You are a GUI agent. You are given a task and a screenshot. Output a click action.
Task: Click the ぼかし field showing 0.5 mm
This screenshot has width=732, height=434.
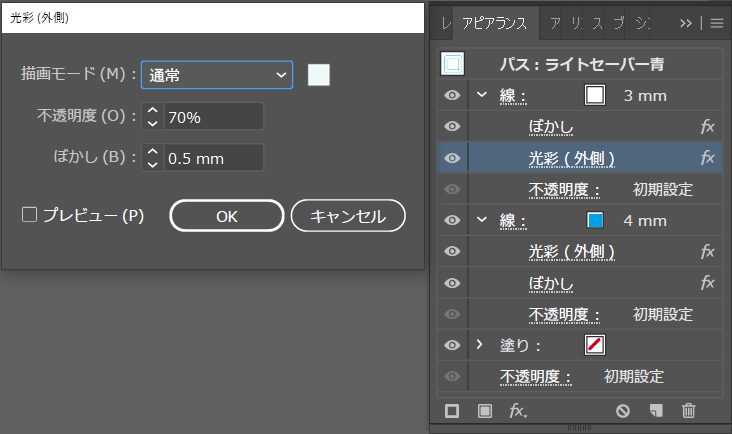point(213,158)
